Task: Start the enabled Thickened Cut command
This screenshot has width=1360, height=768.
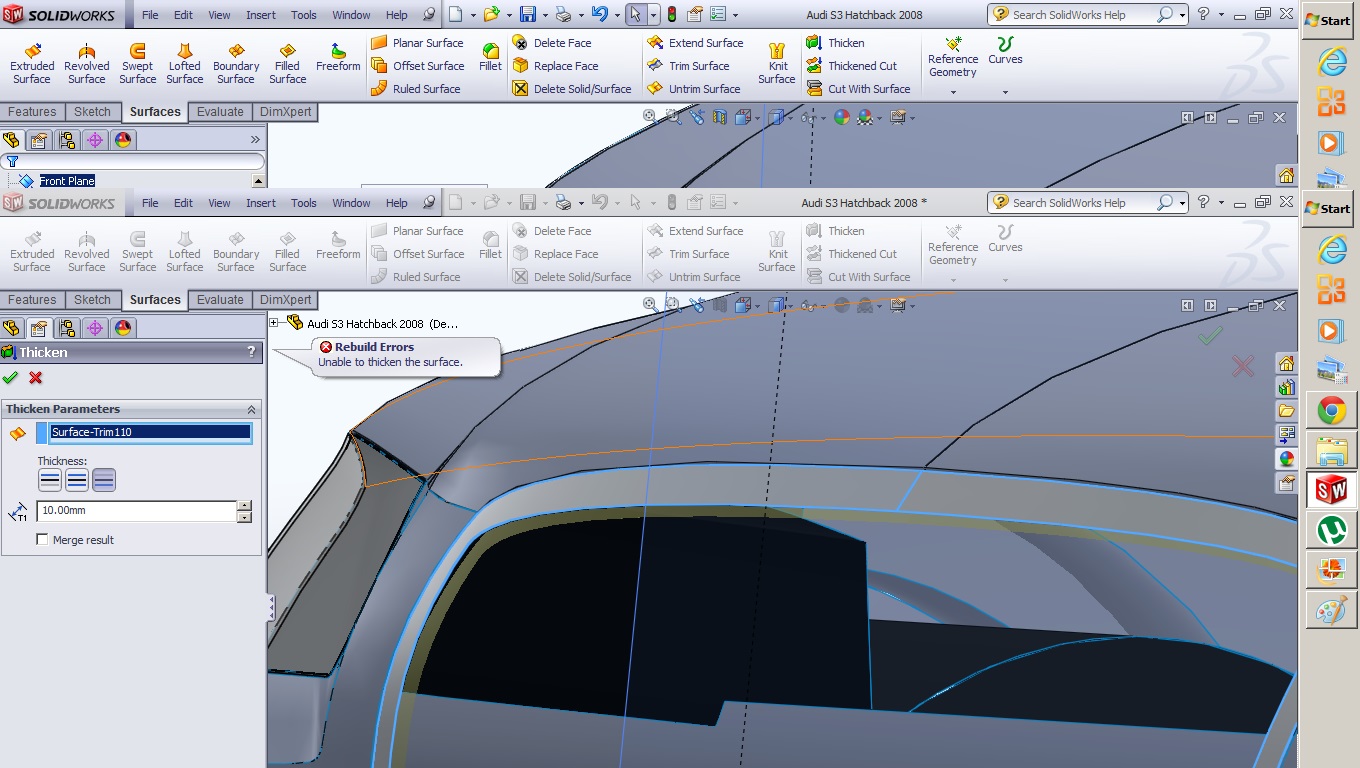Action: click(x=852, y=66)
